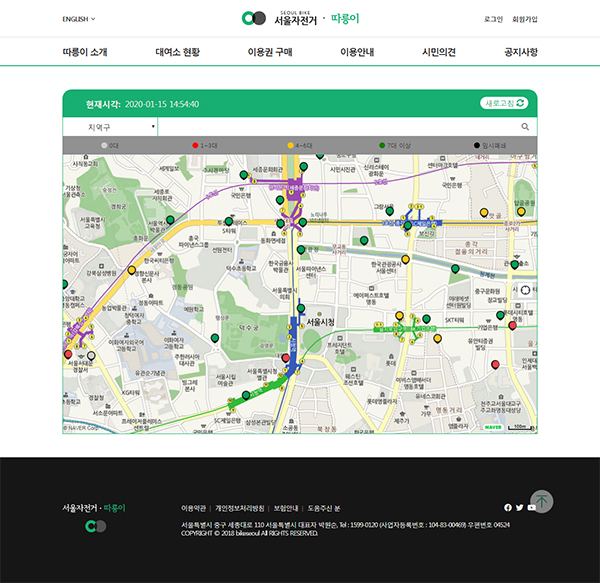Click the red 1~3대 legend dot
The image size is (600, 583).
click(195, 145)
